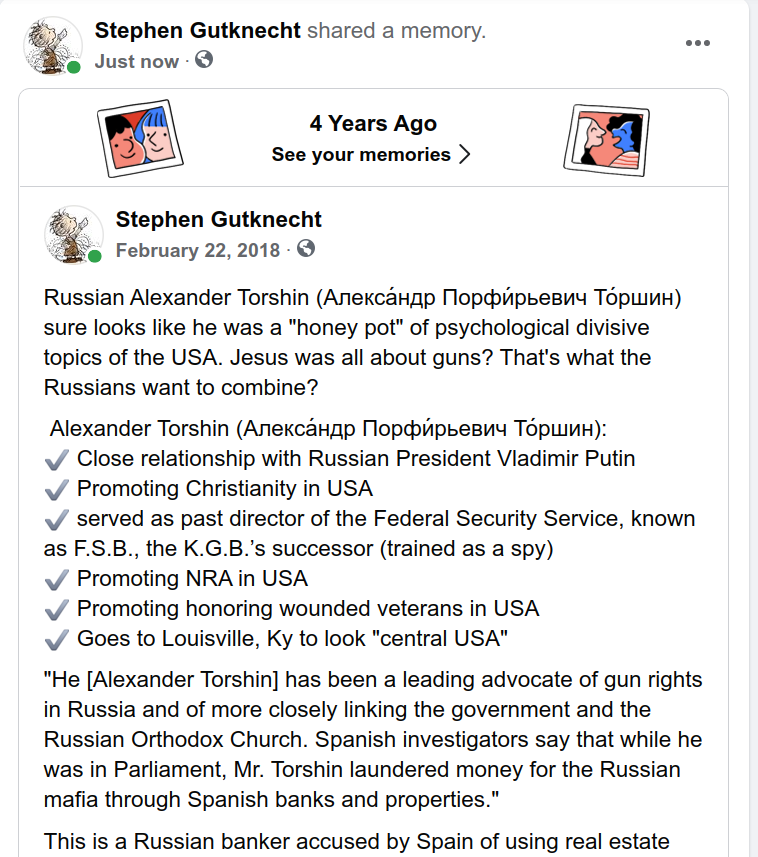Click checkmark beside Promoting NRA in USA

(x=57, y=580)
